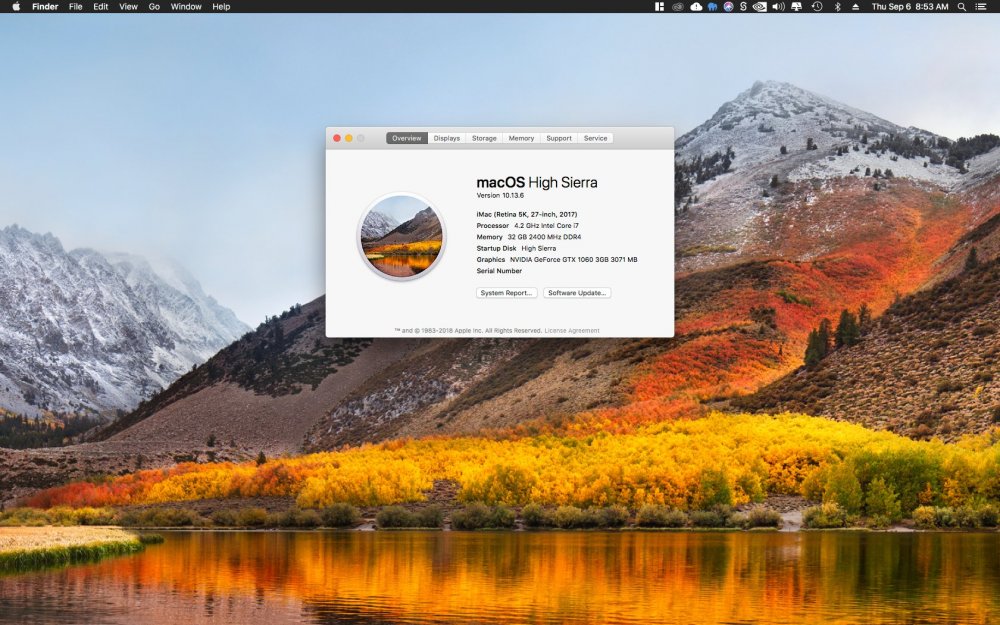Minimize the About This Mac window
1000x625 pixels.
(349, 138)
